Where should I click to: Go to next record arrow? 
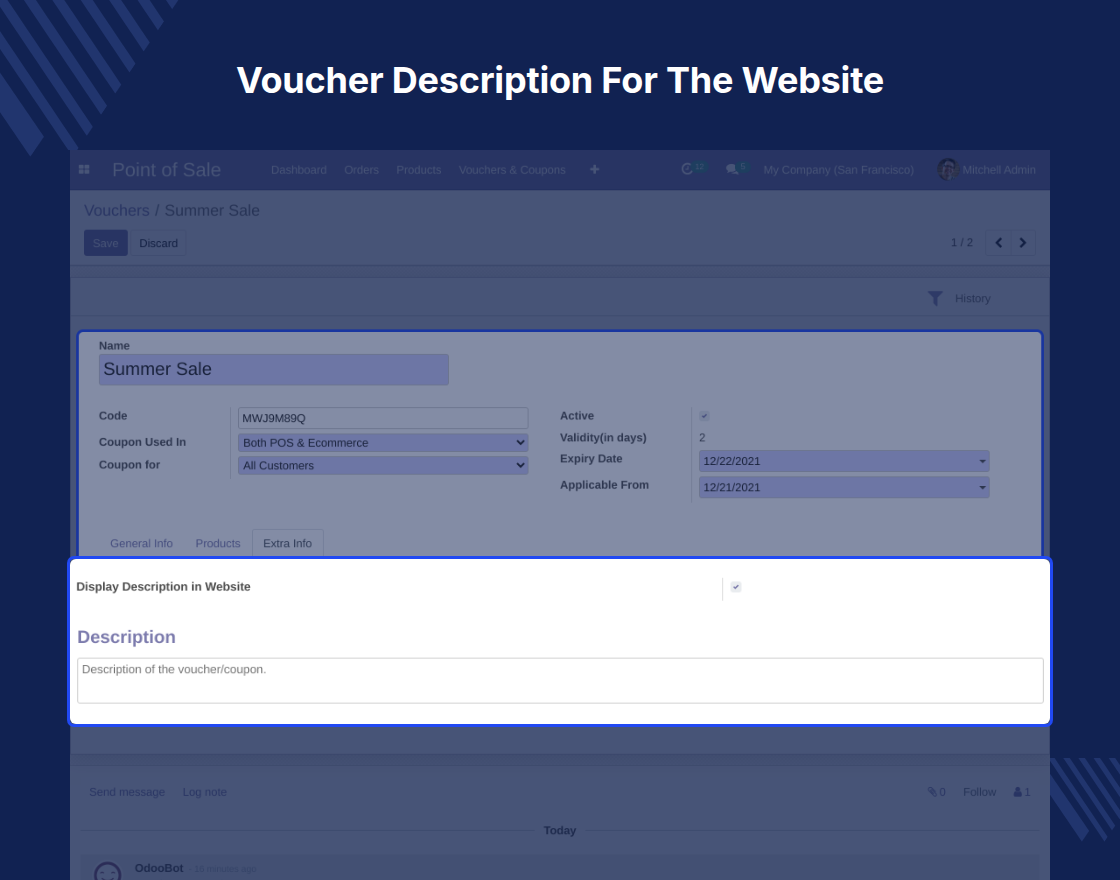(1023, 243)
